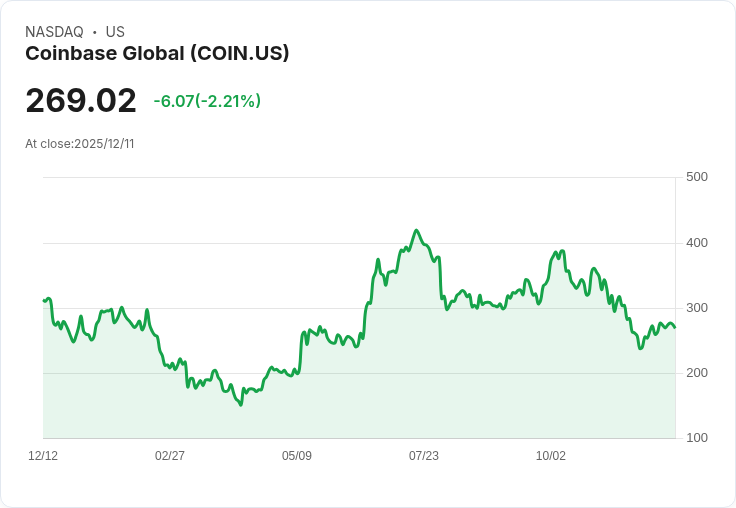
Task: Click the chart's highest peak near 07/23
Action: [417, 230]
